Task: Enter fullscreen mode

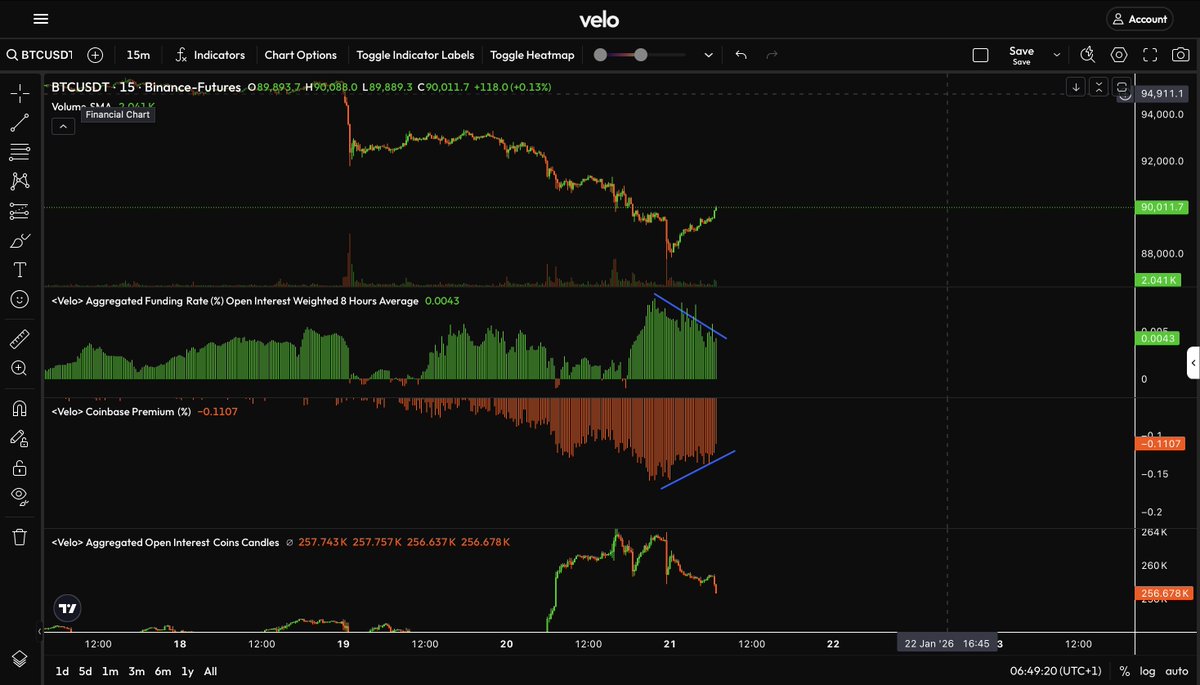Action: click(x=1150, y=55)
